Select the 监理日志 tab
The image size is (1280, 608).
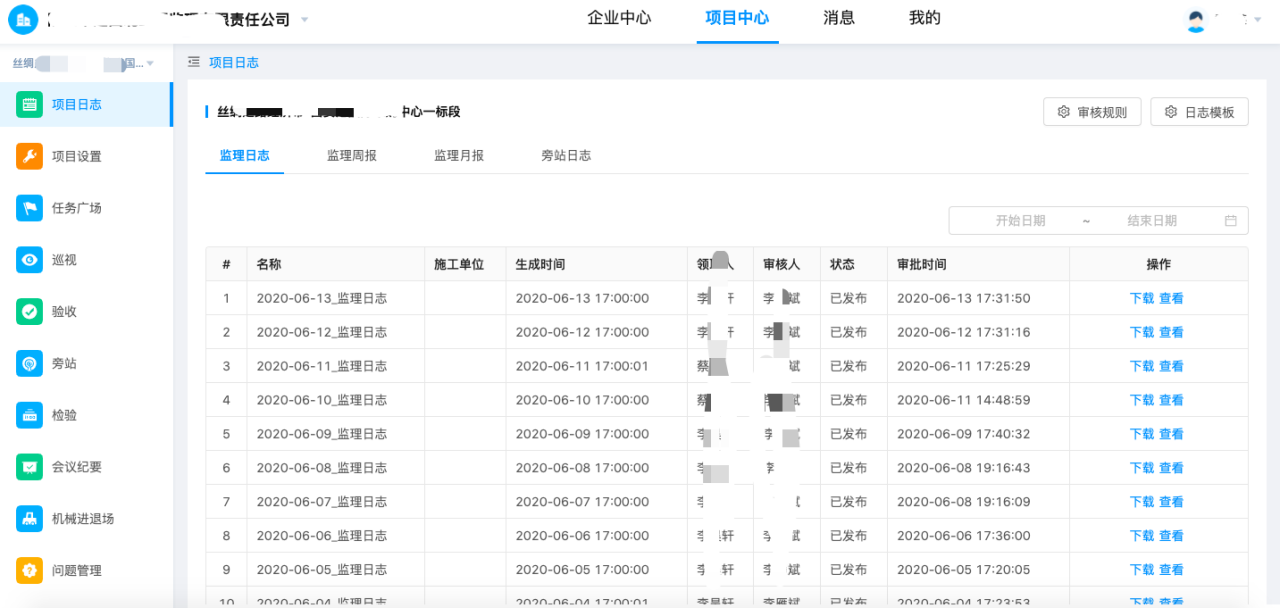[x=245, y=156]
